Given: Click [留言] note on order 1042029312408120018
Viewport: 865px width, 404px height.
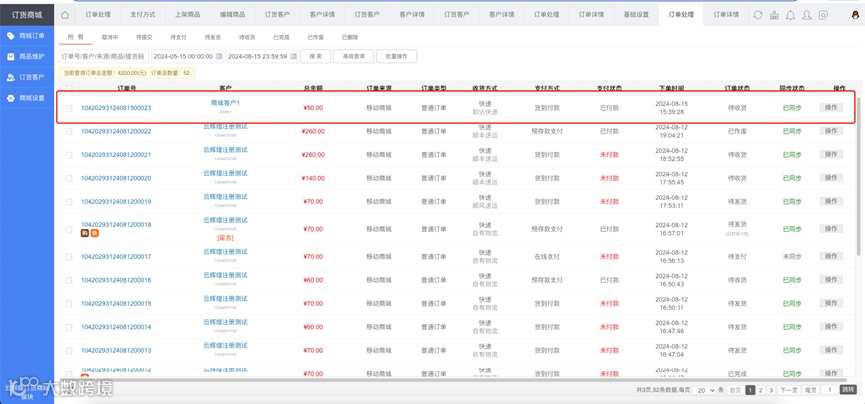Looking at the screenshot, I should [x=225, y=237].
